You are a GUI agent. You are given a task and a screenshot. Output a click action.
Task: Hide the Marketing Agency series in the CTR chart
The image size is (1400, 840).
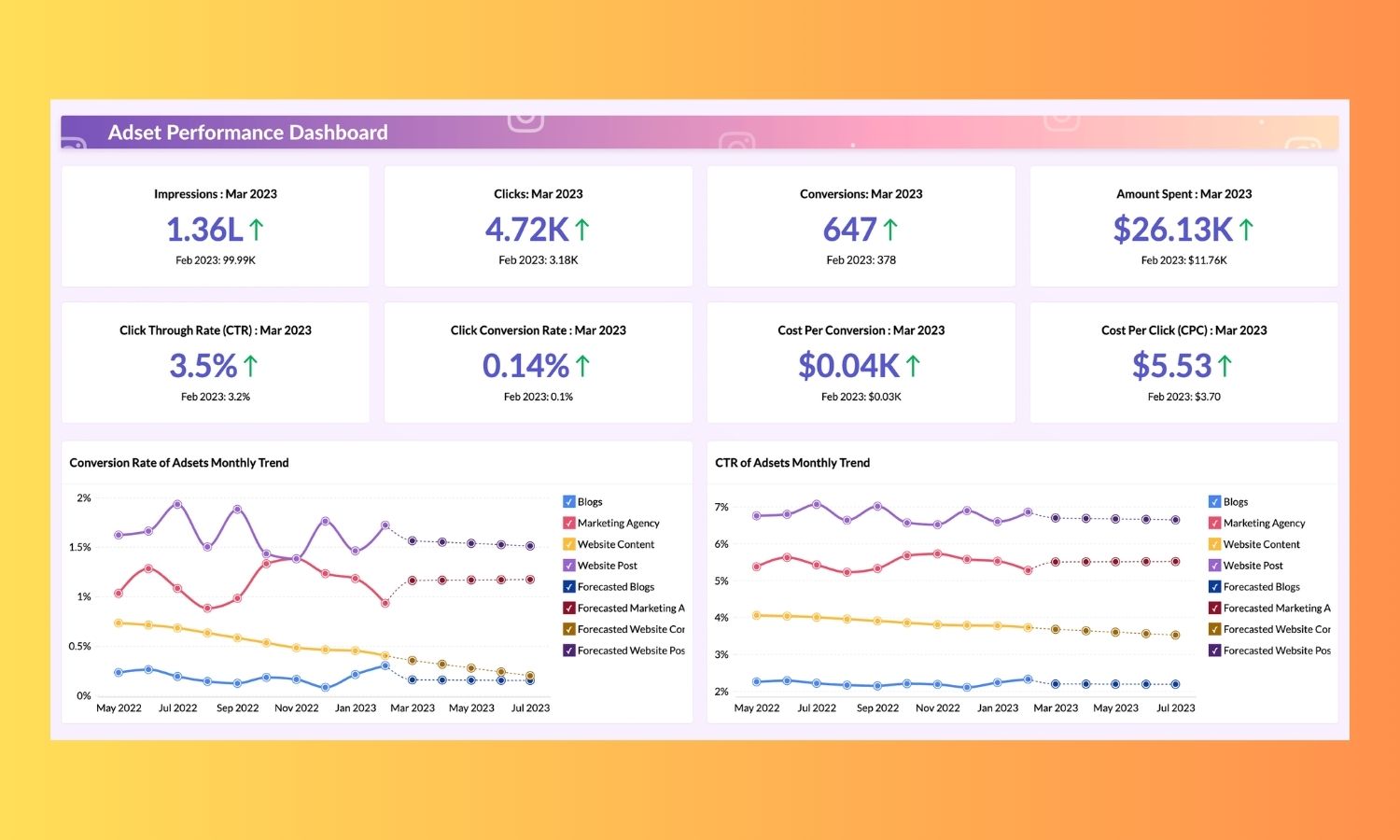click(1215, 523)
